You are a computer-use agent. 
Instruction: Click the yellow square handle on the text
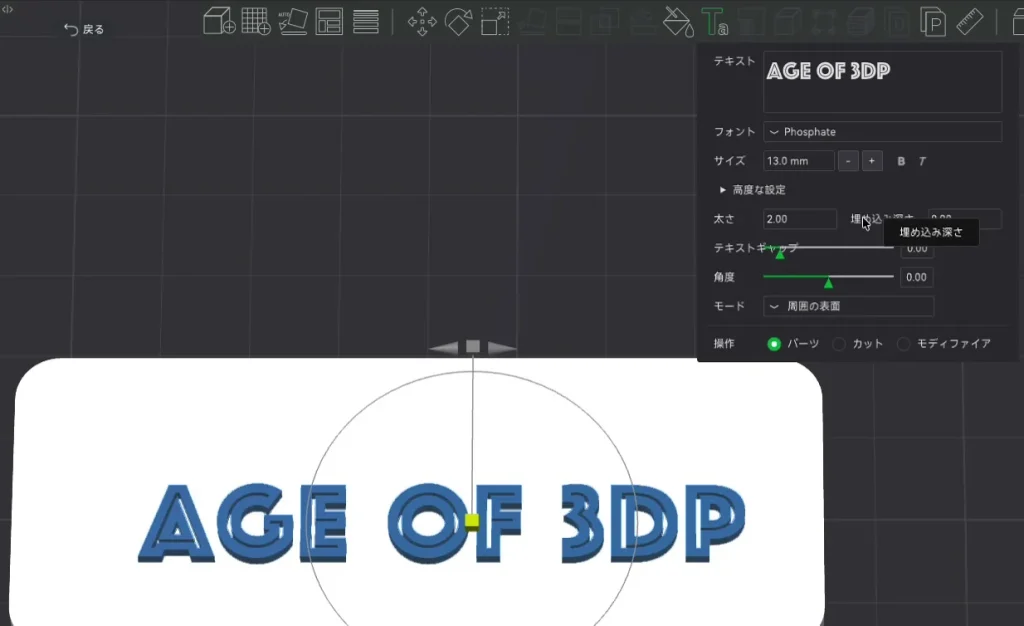(472, 521)
